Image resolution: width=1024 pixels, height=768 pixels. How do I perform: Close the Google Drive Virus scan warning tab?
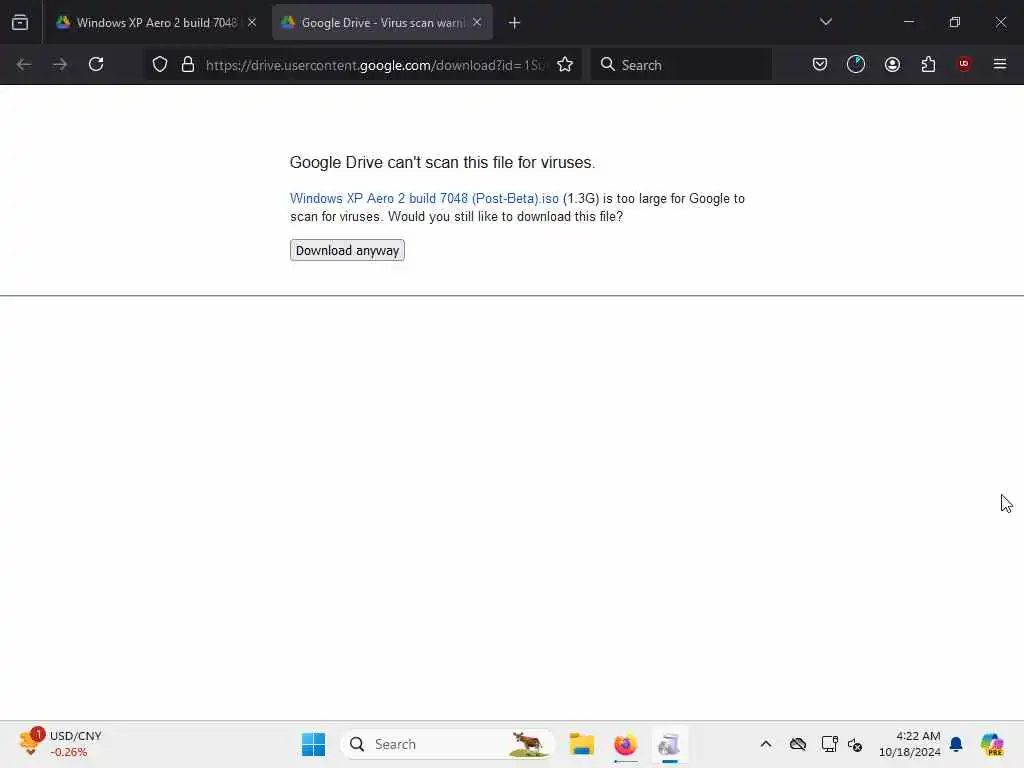coord(477,23)
